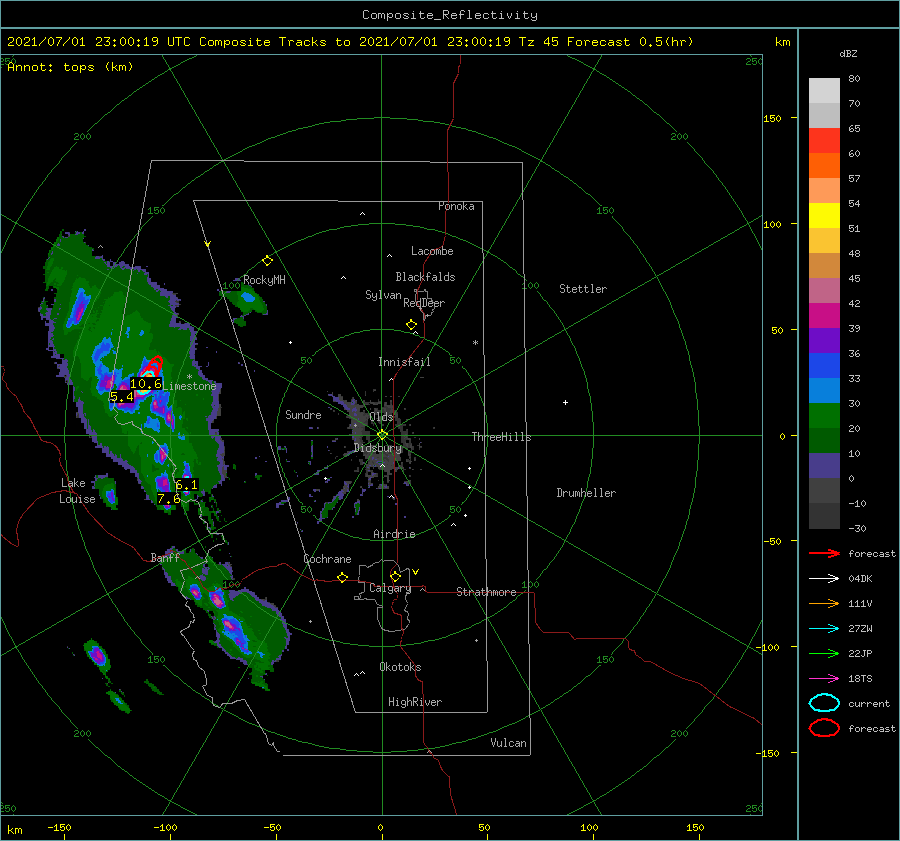Screen dimensions: 900x841
Task: Click the red forecast arrow in legend
Action: (x=824, y=553)
